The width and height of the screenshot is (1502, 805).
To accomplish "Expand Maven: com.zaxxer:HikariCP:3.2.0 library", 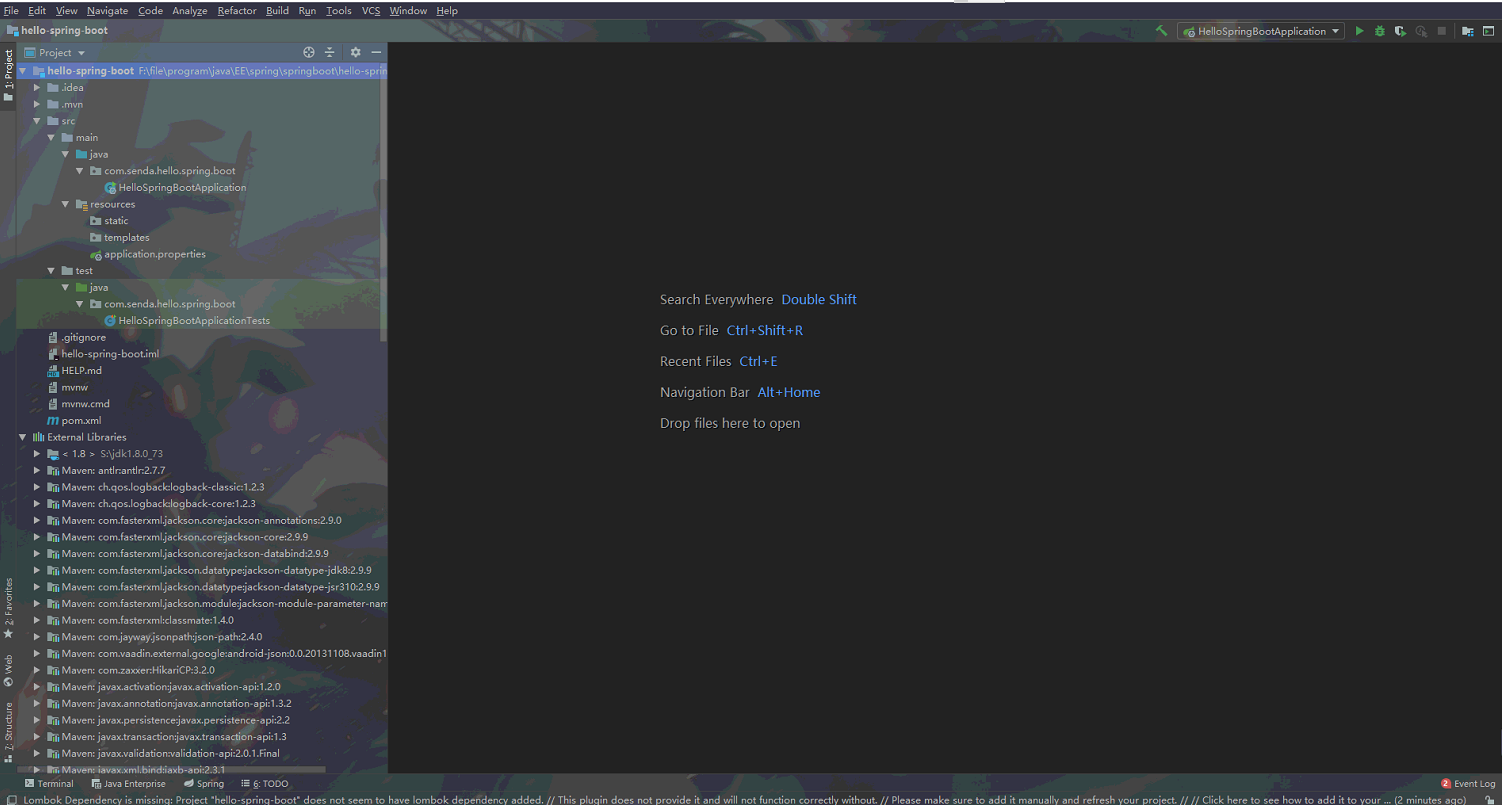I will click(x=38, y=670).
